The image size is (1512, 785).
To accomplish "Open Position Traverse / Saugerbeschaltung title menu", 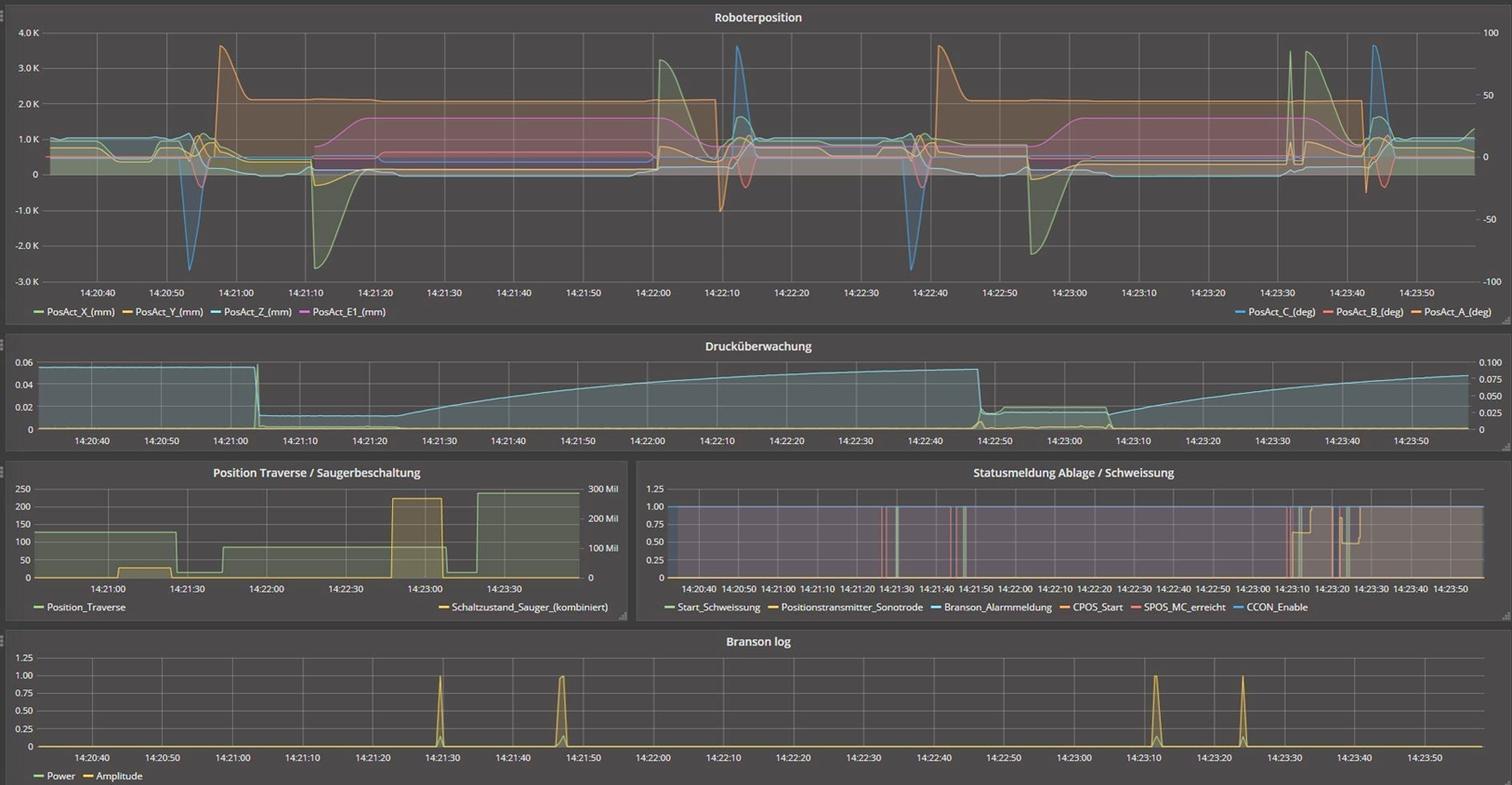I will [316, 473].
